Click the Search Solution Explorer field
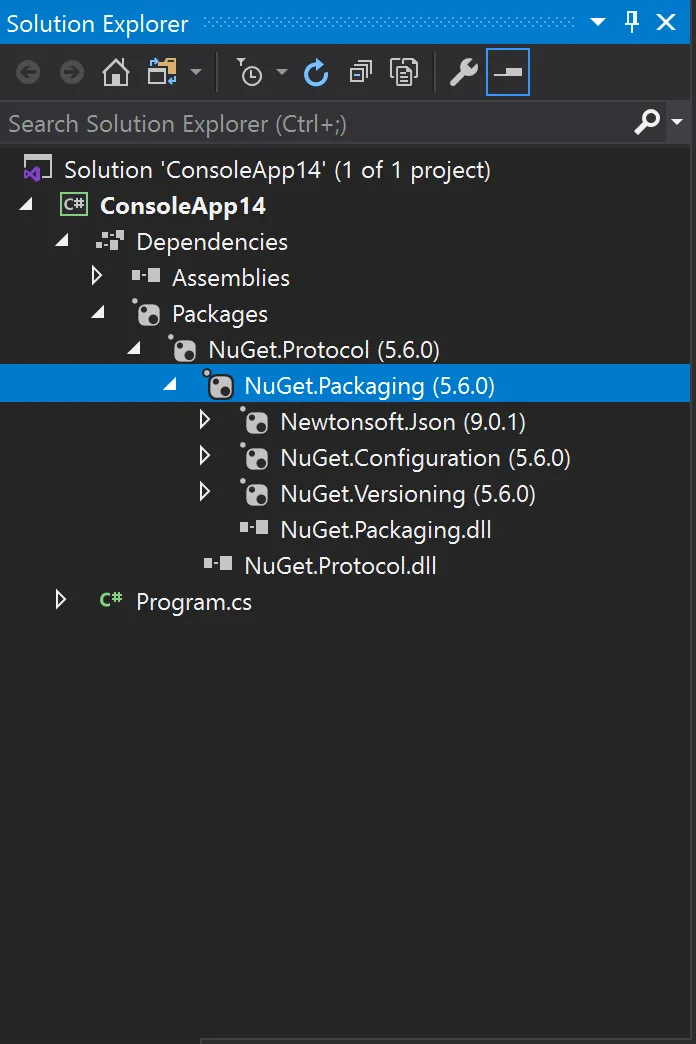696x1044 pixels. [x=300, y=124]
